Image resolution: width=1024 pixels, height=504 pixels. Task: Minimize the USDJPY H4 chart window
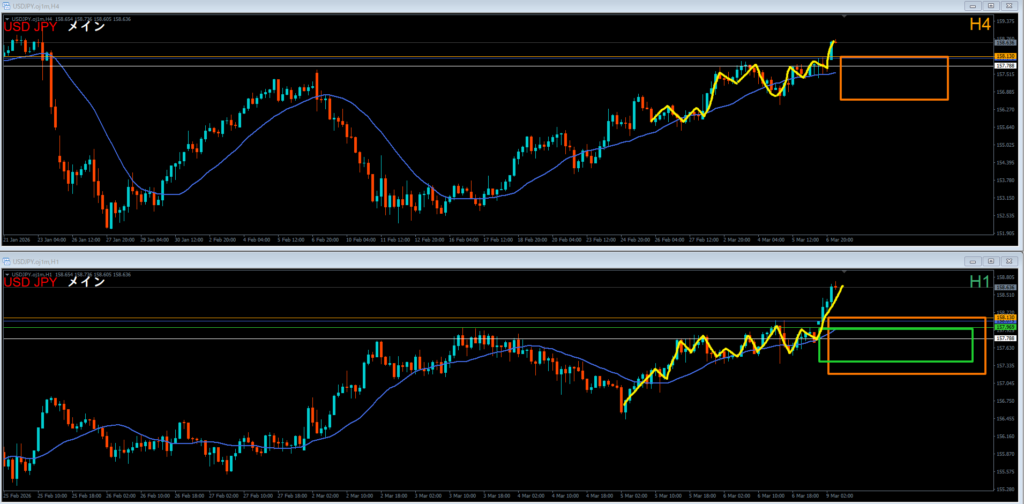pyautogui.click(x=973, y=6)
